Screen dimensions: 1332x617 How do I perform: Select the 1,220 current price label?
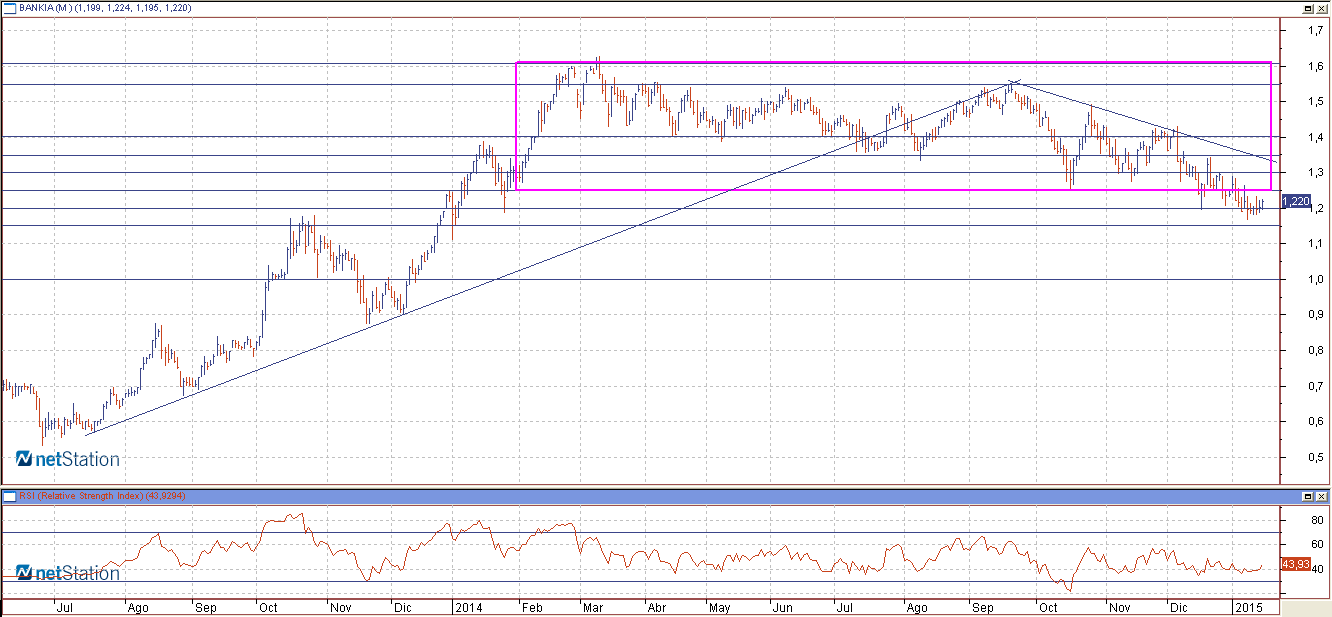[1295, 201]
